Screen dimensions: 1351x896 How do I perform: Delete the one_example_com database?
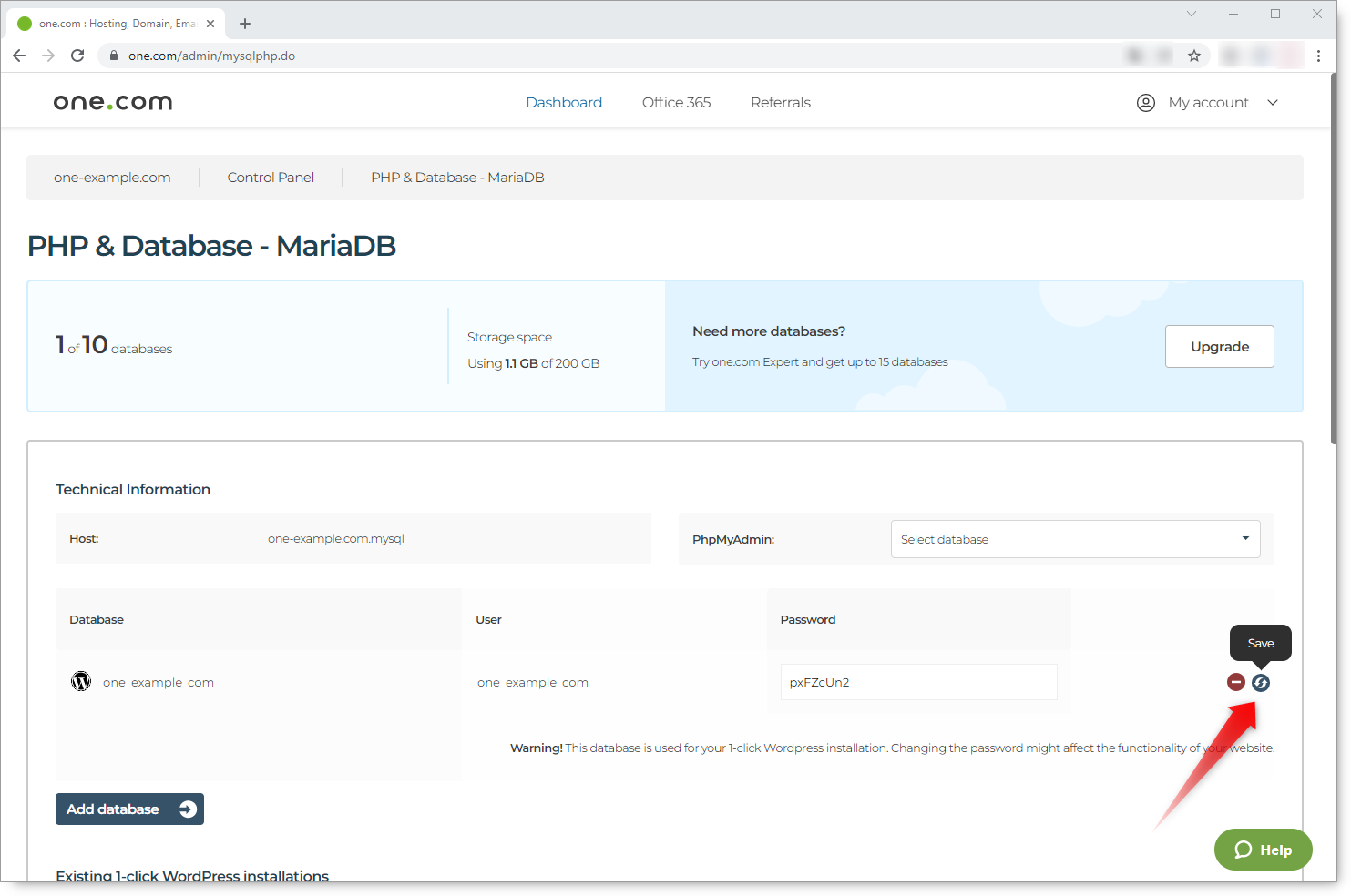(x=1235, y=682)
